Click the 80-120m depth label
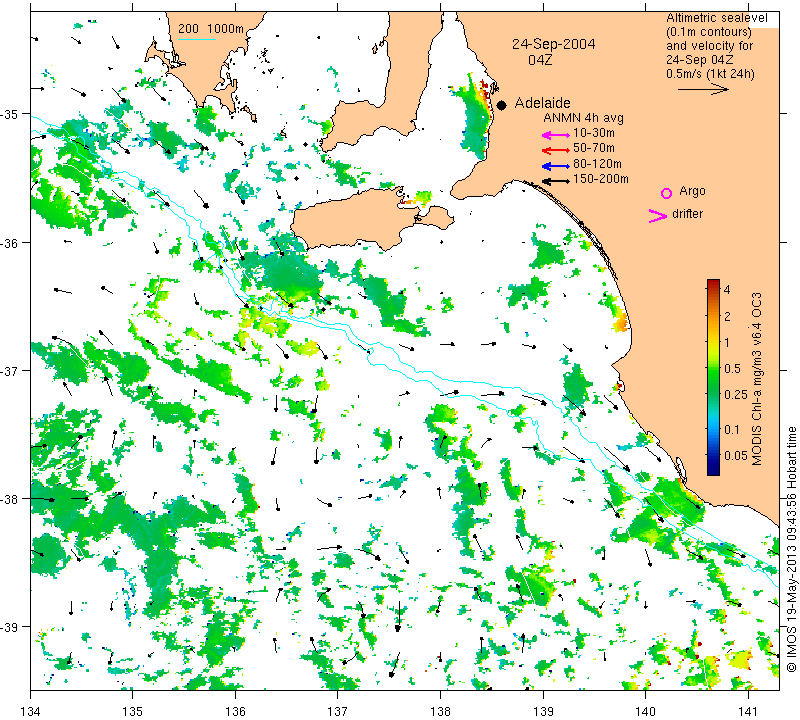This screenshot has height=720, width=800. (597, 164)
